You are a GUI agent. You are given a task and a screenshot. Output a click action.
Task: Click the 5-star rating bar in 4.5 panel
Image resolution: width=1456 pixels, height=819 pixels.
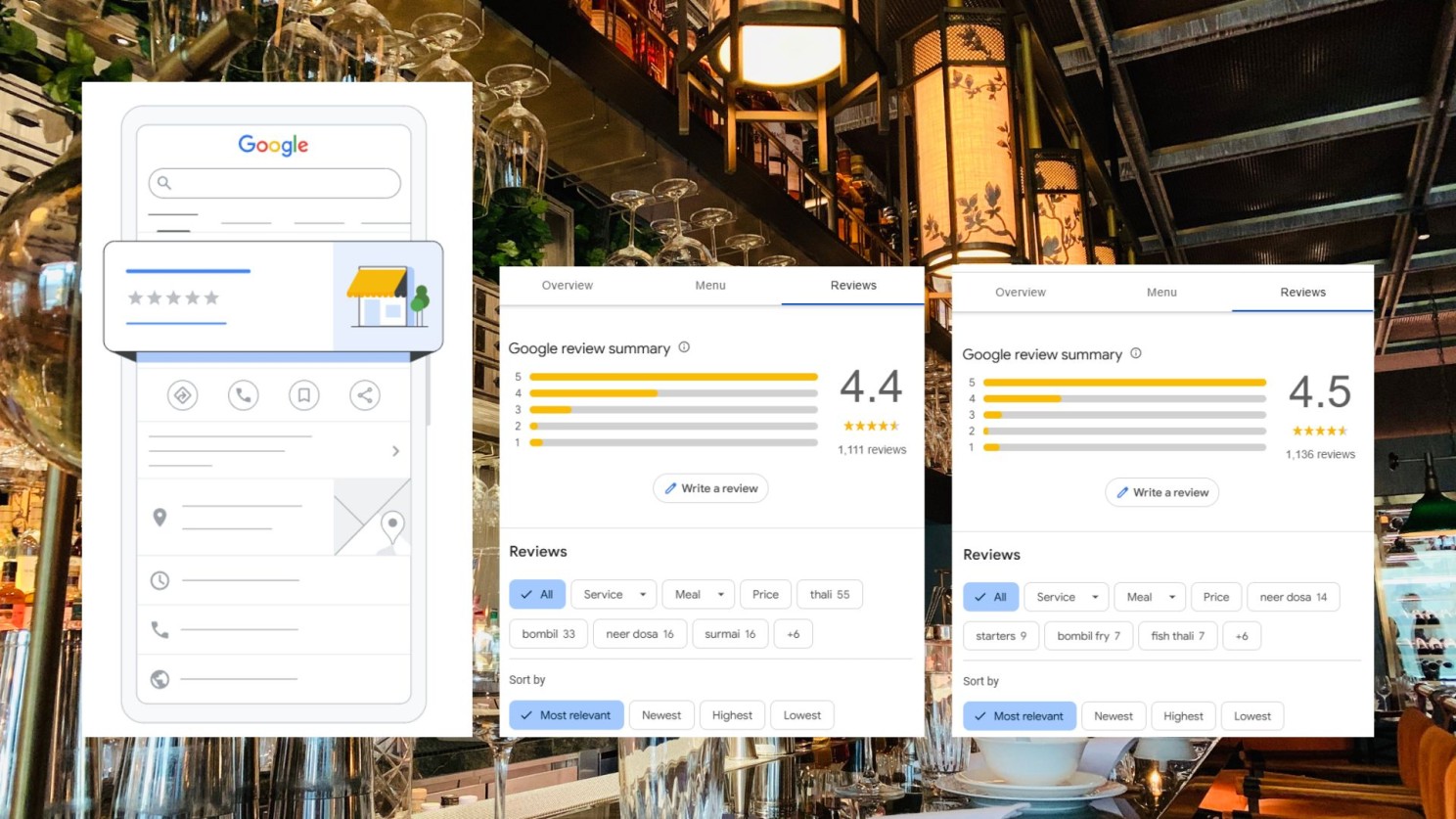pyautogui.click(x=1123, y=383)
